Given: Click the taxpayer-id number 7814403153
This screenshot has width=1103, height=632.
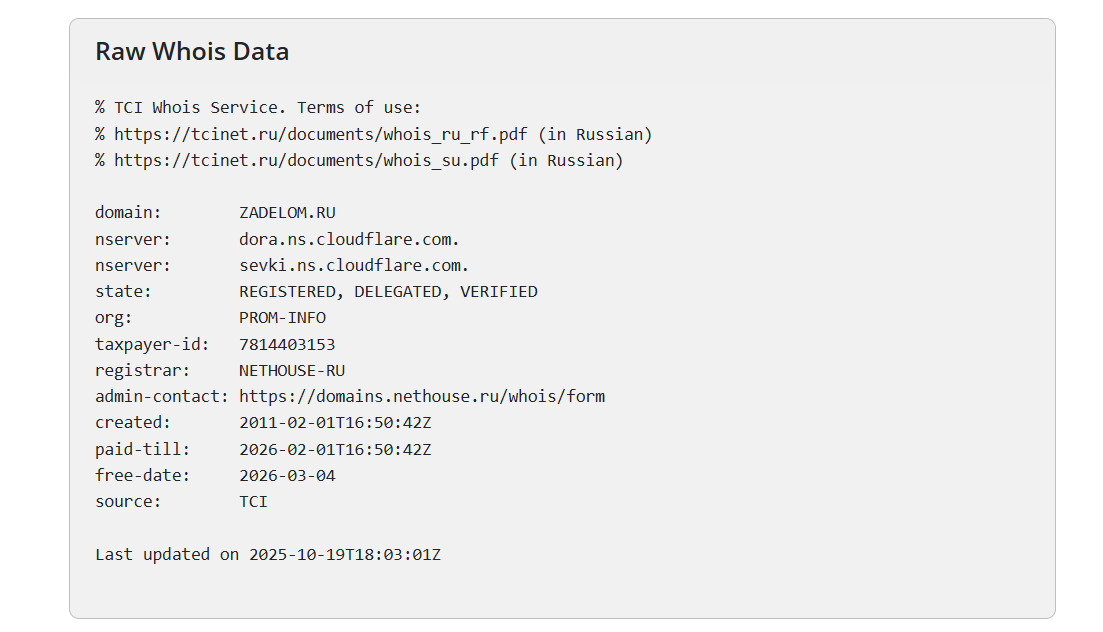Looking at the screenshot, I should (287, 344).
